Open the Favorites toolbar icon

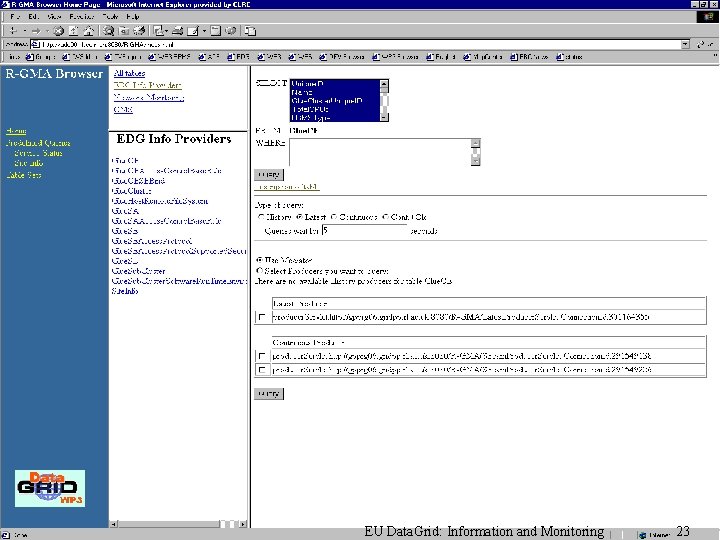tap(124, 31)
